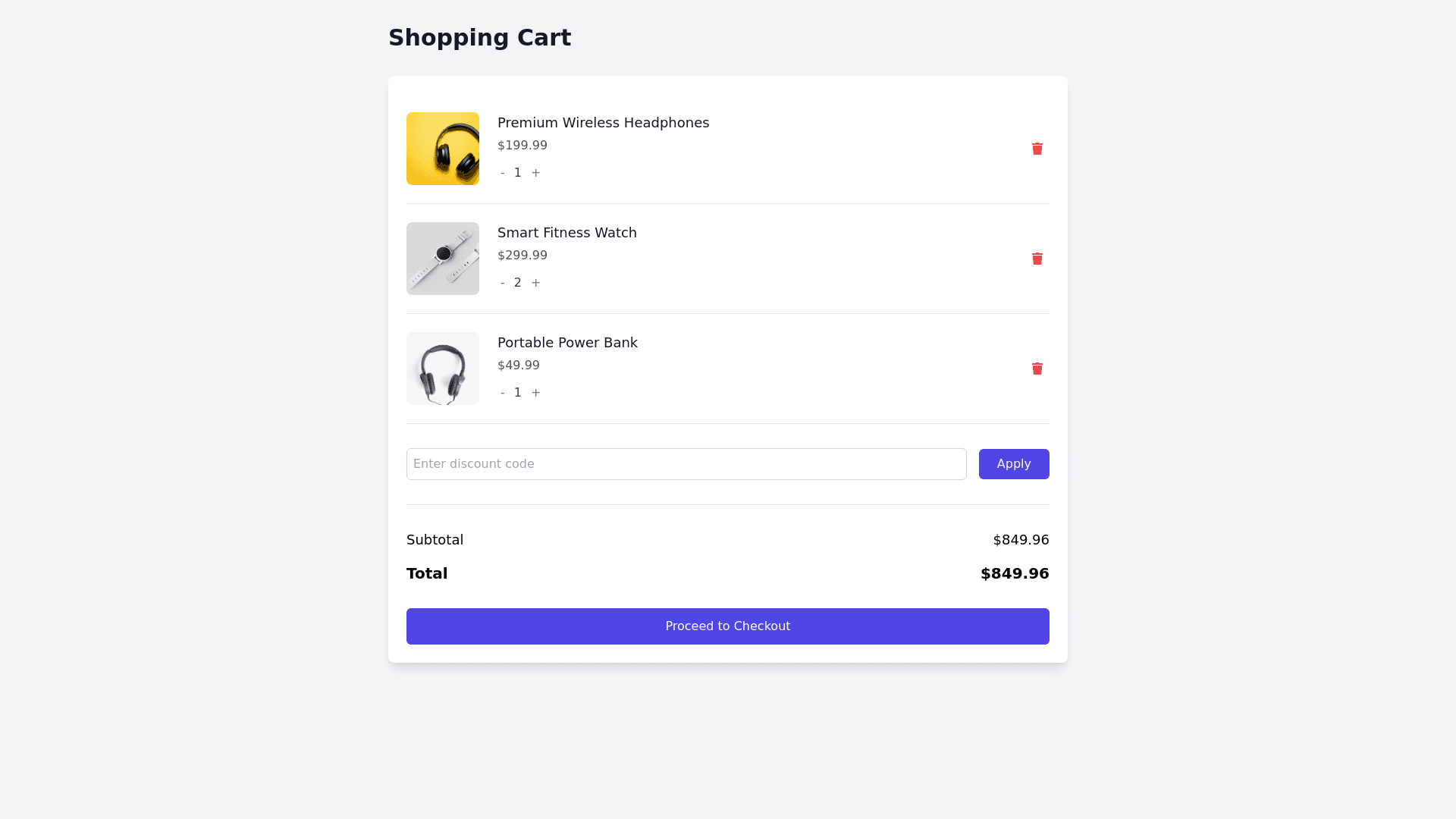1456x819 pixels.
Task: Select the Portable Power Bank image
Action: coord(443,369)
